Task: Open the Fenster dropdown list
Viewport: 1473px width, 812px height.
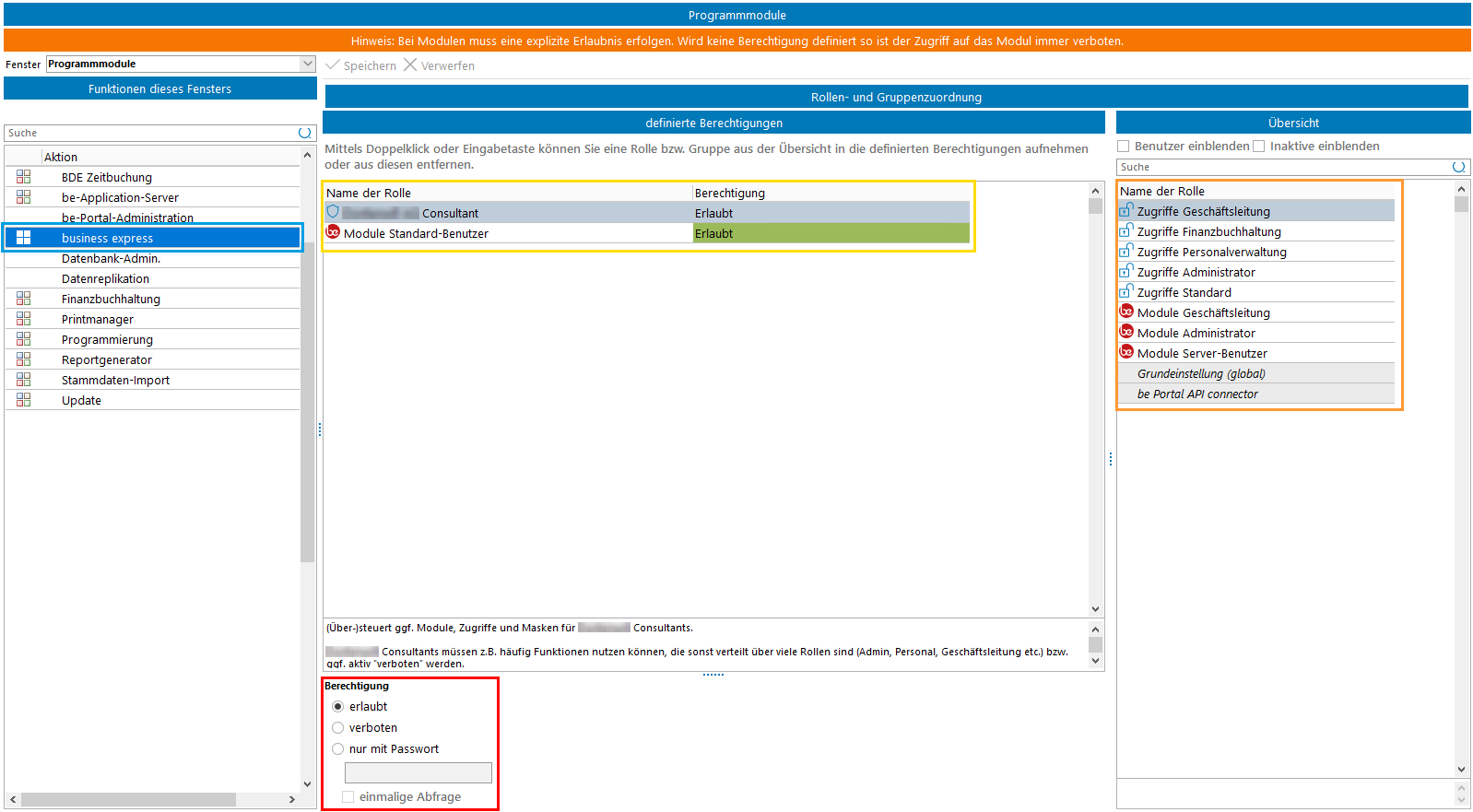Action: coord(308,64)
